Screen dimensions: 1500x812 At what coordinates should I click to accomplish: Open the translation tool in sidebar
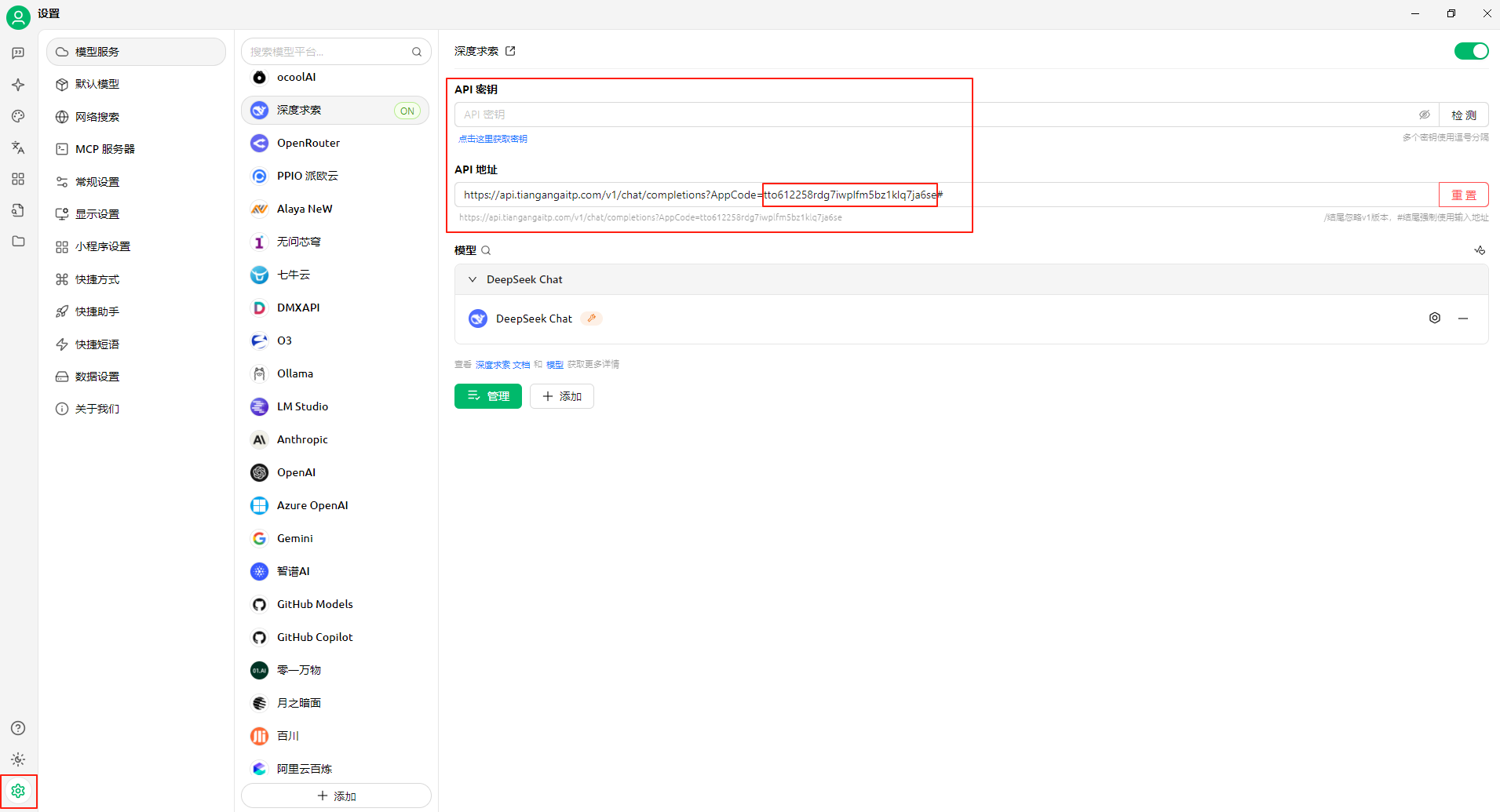click(17, 147)
